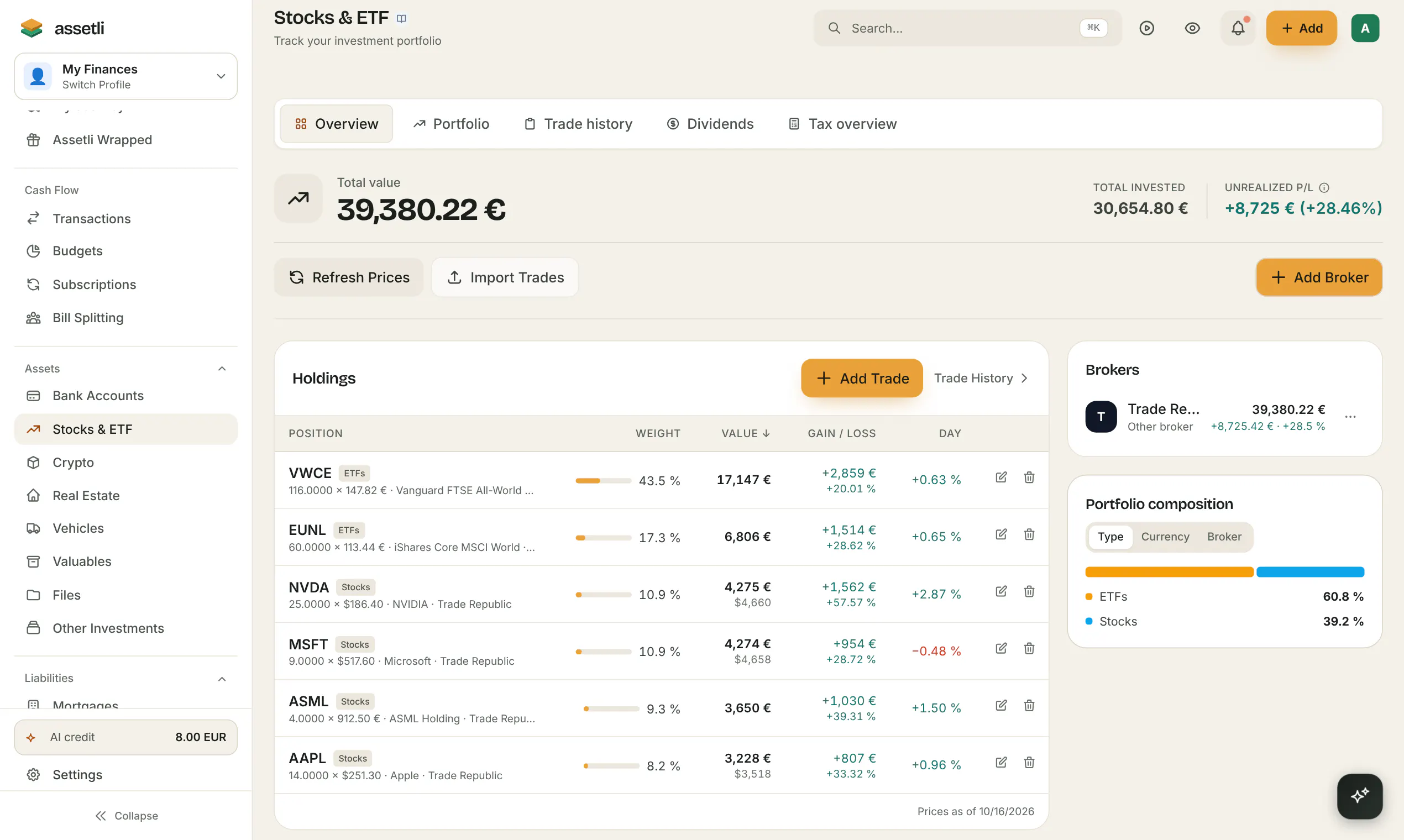Open the Tax overview tab
1404x840 pixels.
pyautogui.click(x=842, y=124)
